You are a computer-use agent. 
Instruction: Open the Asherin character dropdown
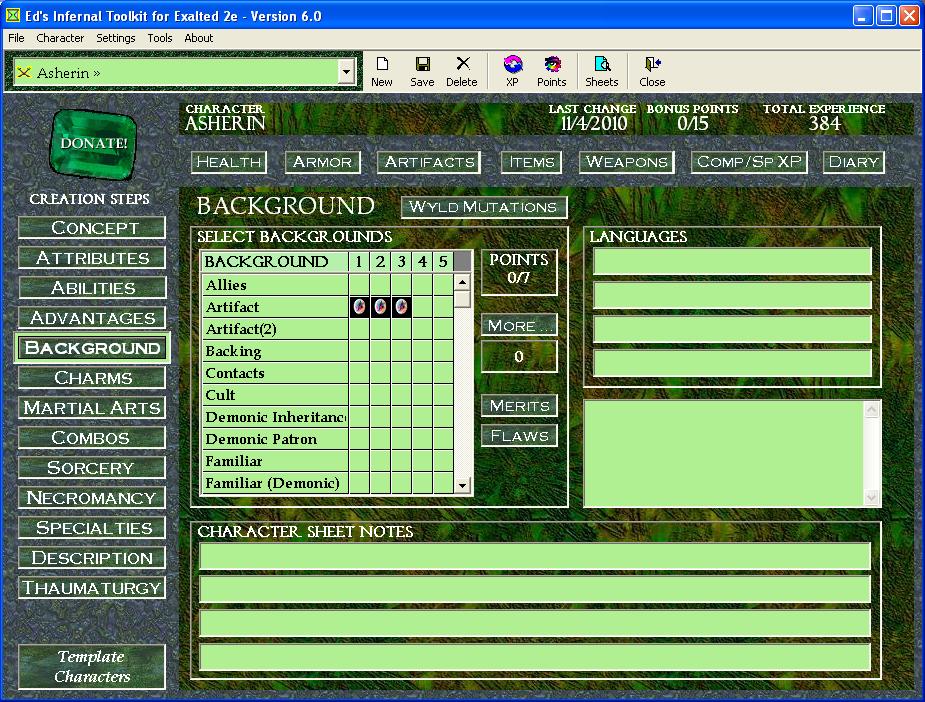point(346,73)
